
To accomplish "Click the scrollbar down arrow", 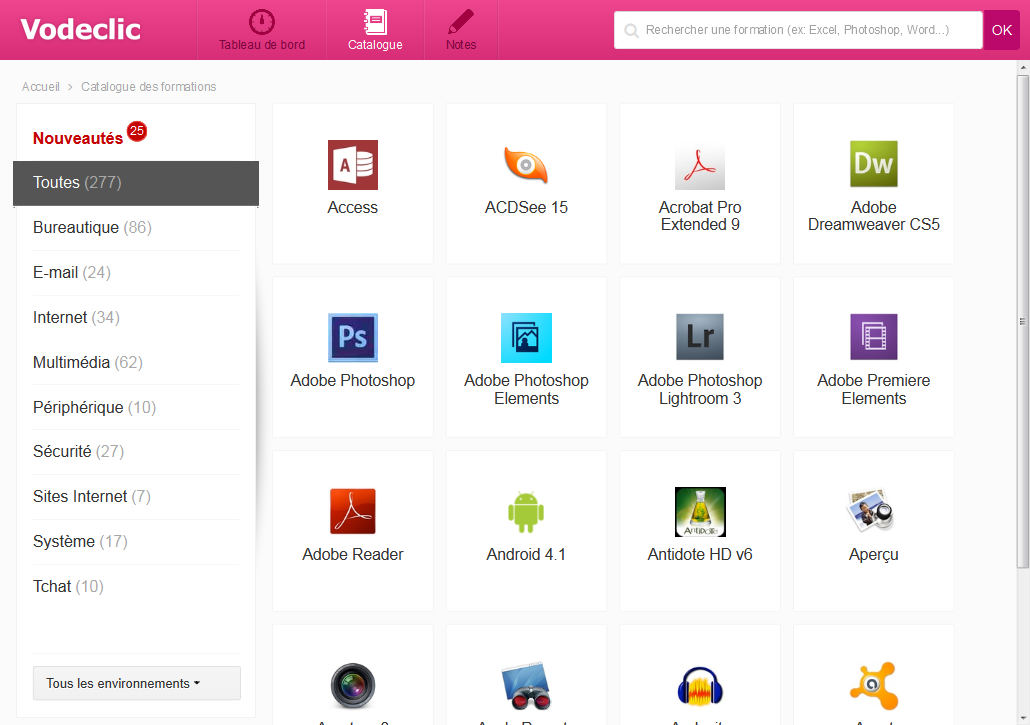I will pyautogui.click(x=1023, y=720).
